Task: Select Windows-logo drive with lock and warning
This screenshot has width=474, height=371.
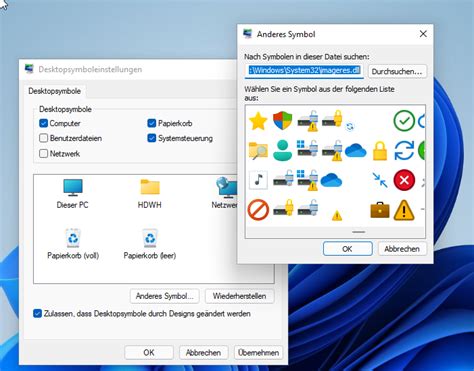Action: (x=307, y=180)
